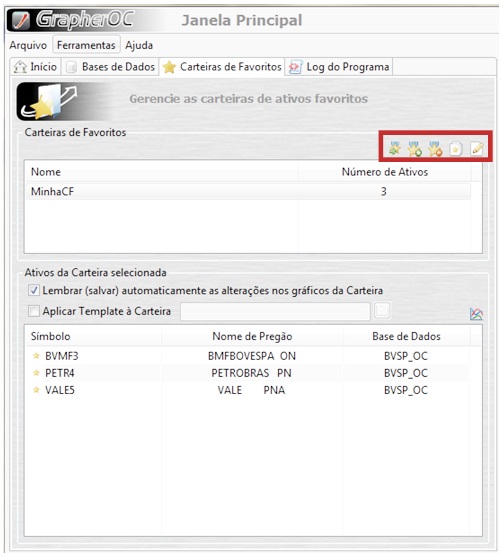Select the MinhaCF portfolio row

click(x=249, y=191)
